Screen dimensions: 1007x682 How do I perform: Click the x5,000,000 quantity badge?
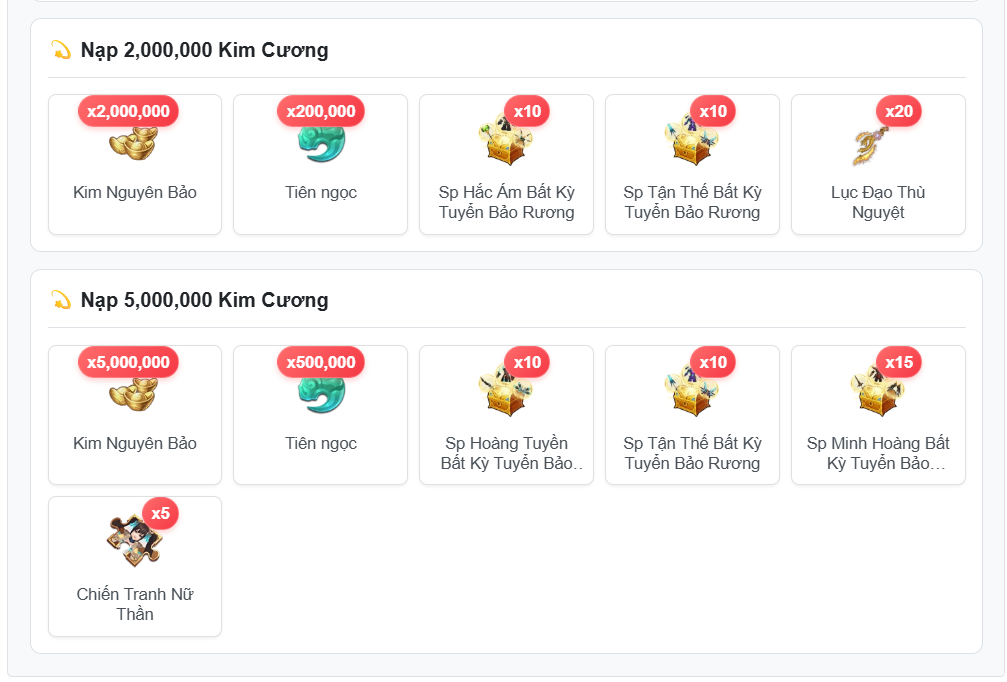pyautogui.click(x=128, y=362)
